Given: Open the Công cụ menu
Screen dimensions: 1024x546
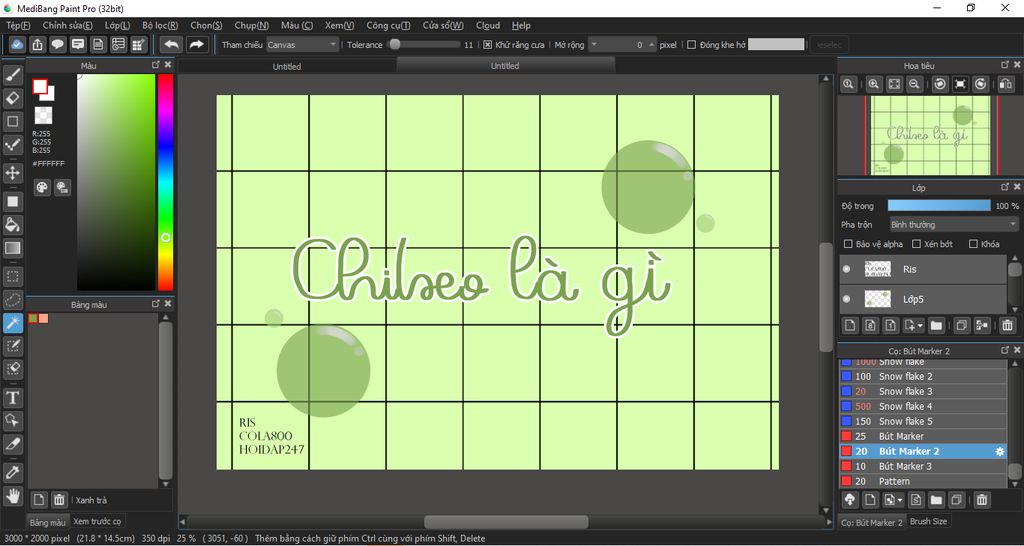Looking at the screenshot, I should (389, 25).
